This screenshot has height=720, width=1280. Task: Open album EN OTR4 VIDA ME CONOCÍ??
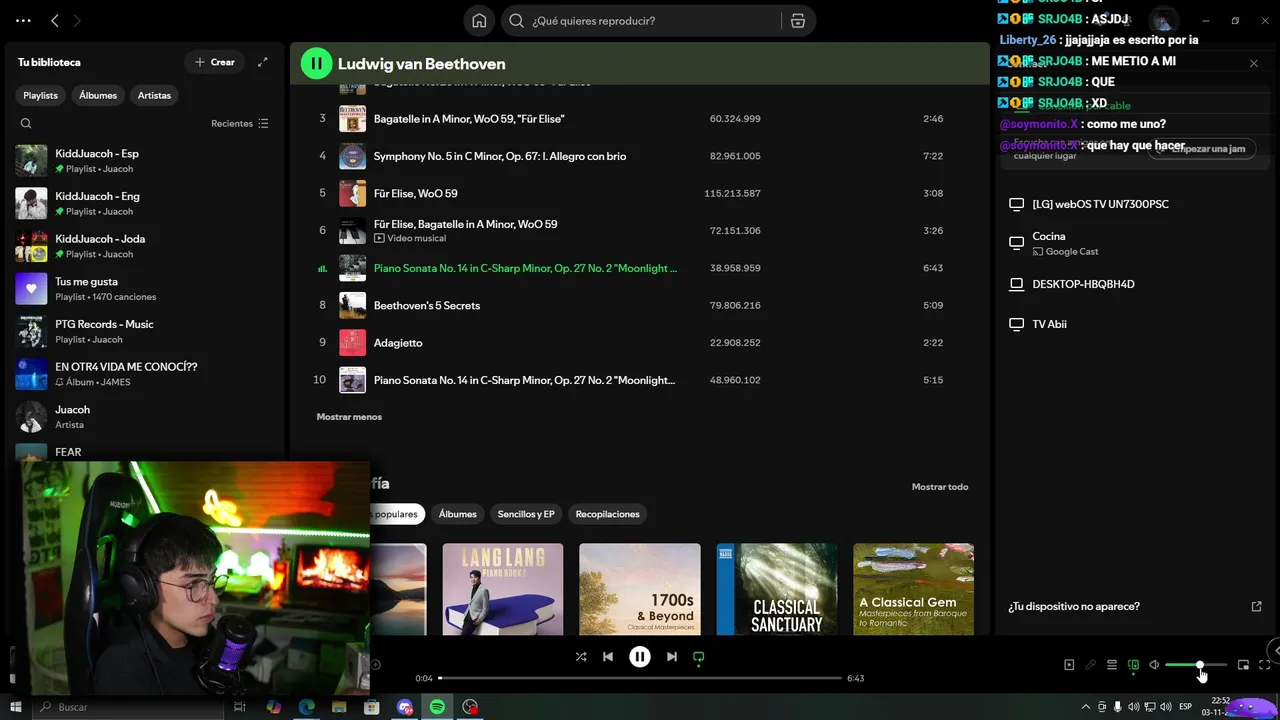[x=145, y=374]
